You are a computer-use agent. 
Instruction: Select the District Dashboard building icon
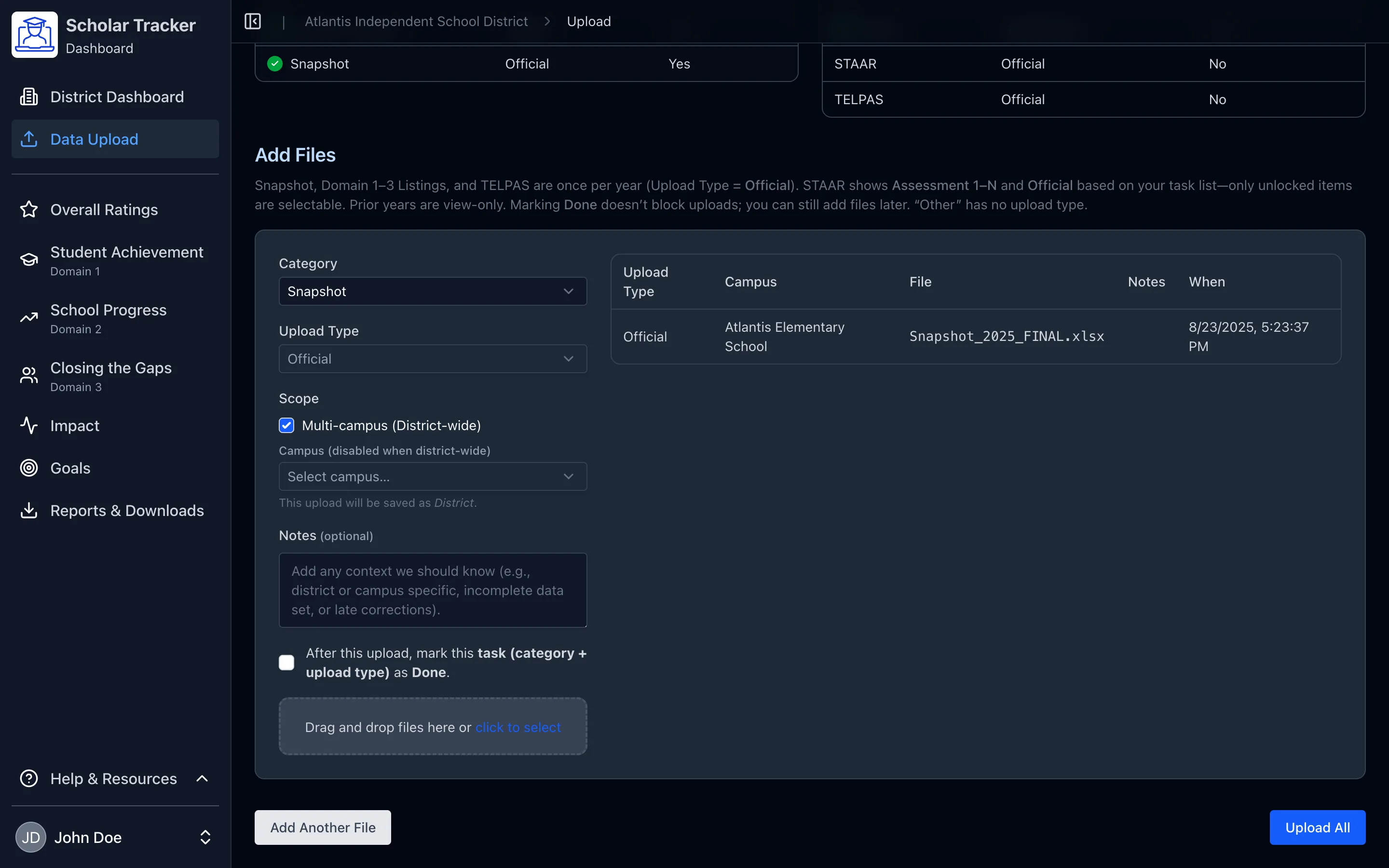click(29, 96)
